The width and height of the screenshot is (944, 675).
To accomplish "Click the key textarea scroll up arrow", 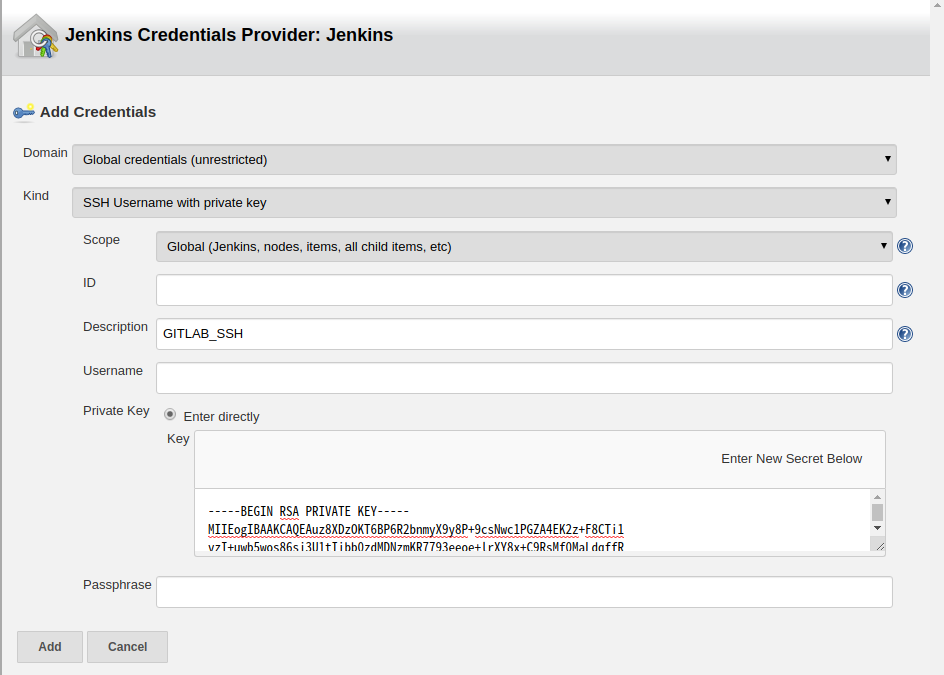I will 877,497.
